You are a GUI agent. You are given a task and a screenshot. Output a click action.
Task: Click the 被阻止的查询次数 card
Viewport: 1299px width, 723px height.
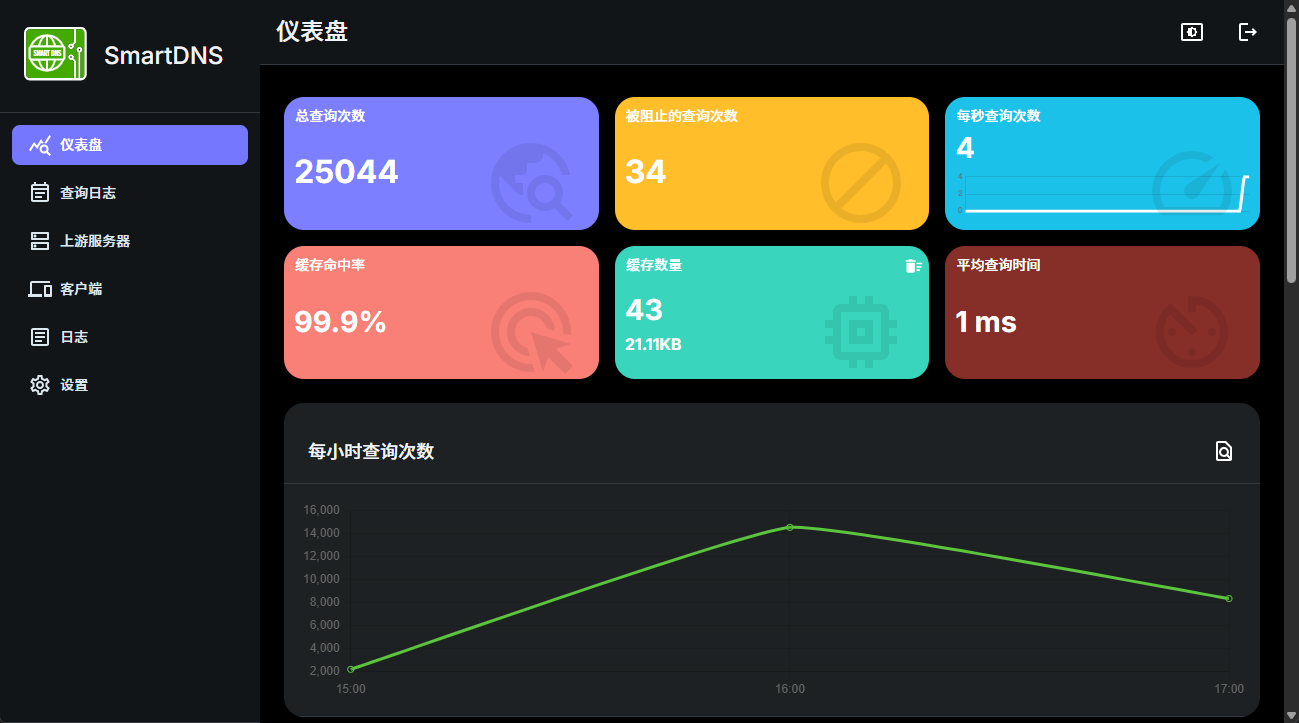(x=772, y=163)
